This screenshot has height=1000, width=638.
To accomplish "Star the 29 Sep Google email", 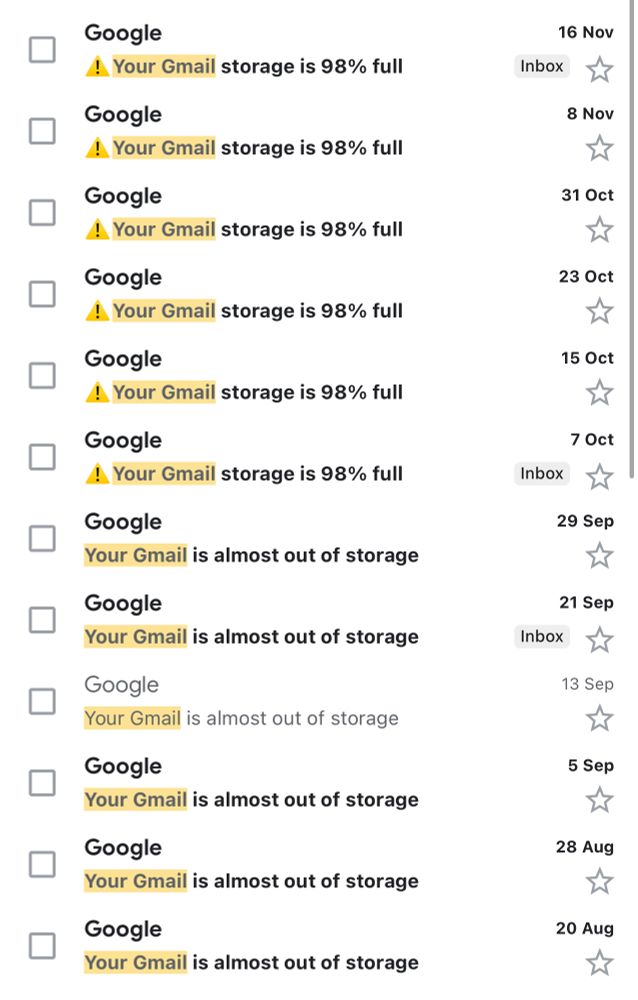I will (x=599, y=556).
